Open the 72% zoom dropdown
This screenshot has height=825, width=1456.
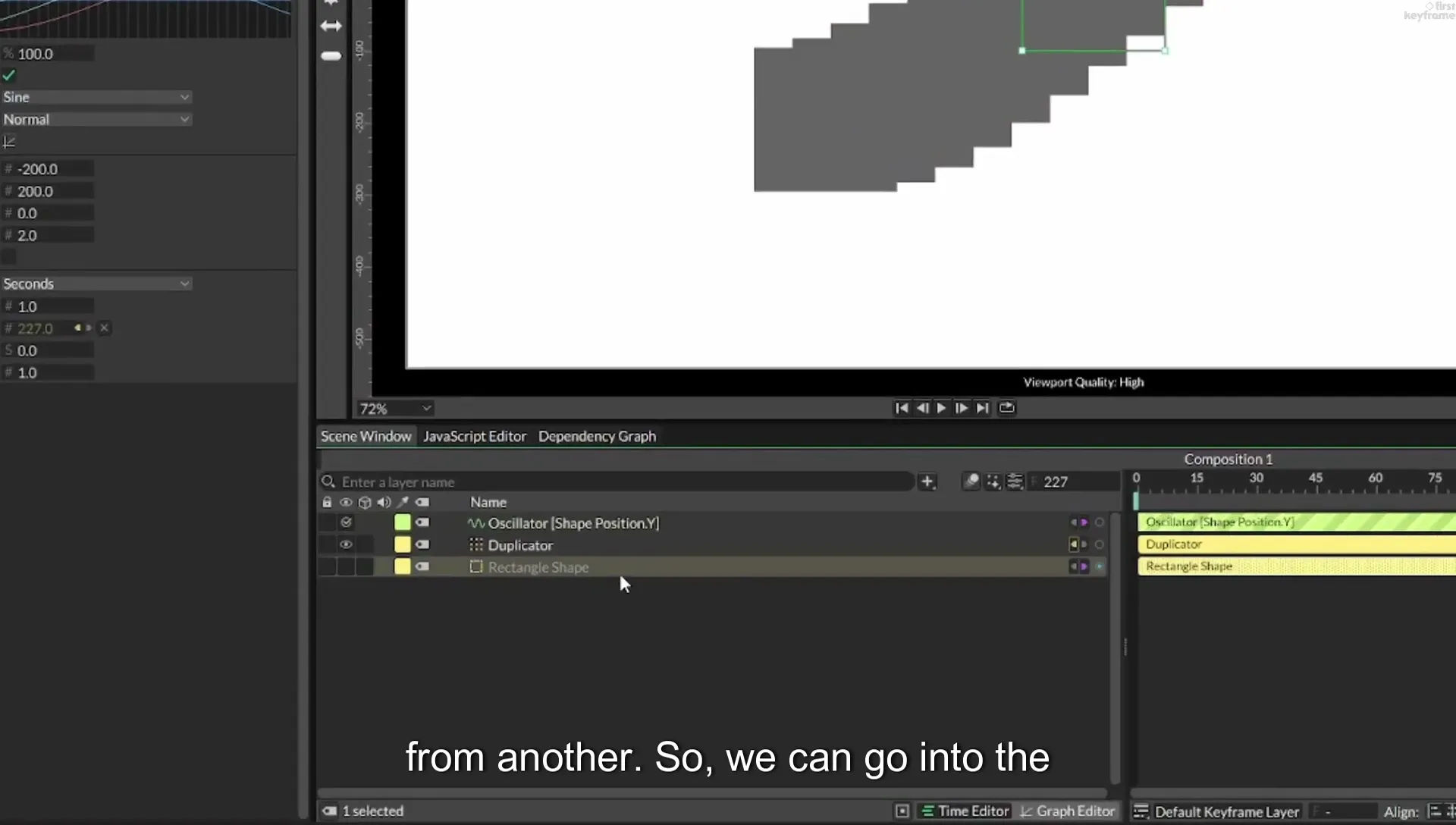[395, 409]
